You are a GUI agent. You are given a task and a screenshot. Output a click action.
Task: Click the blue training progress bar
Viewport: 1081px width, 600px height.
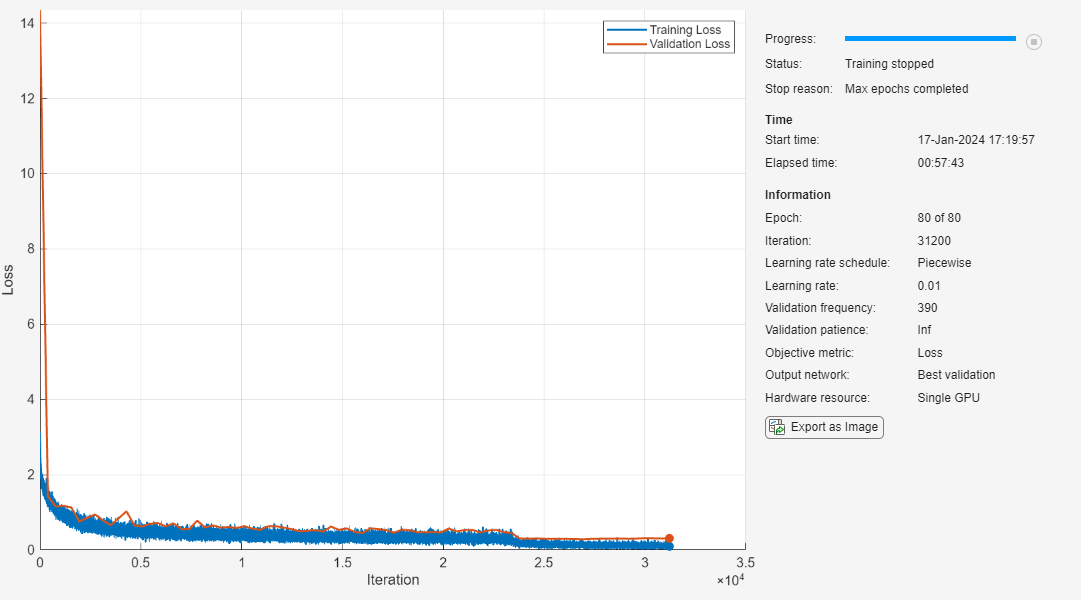930,39
